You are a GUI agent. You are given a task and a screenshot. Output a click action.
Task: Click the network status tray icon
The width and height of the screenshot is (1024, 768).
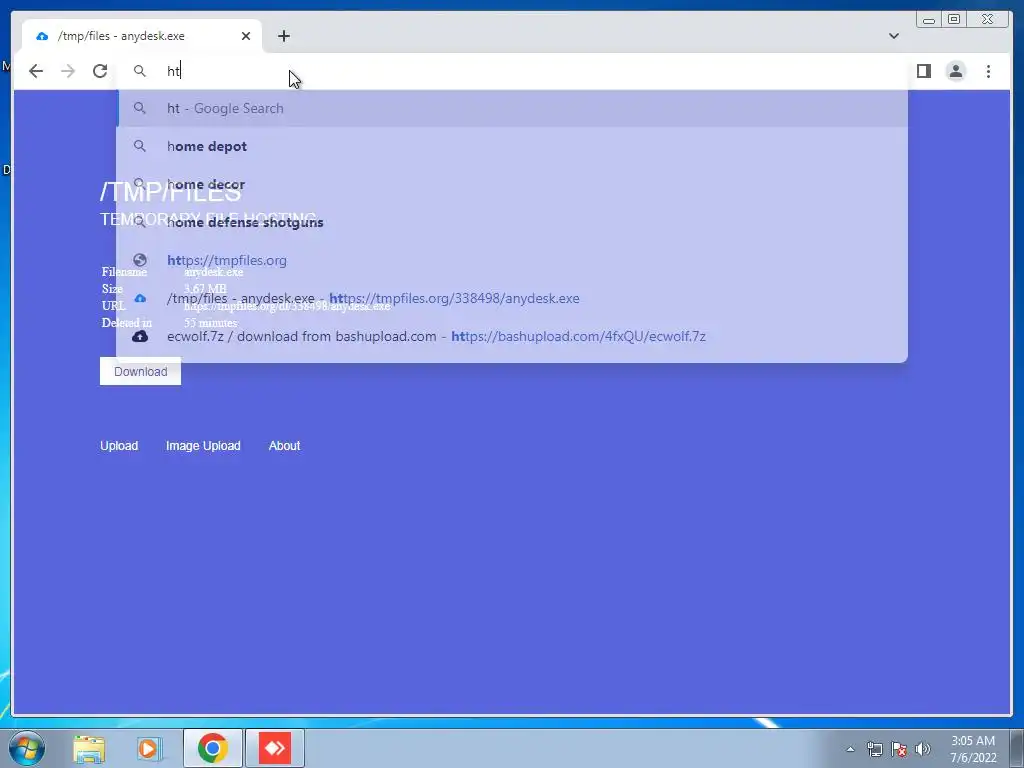point(874,749)
